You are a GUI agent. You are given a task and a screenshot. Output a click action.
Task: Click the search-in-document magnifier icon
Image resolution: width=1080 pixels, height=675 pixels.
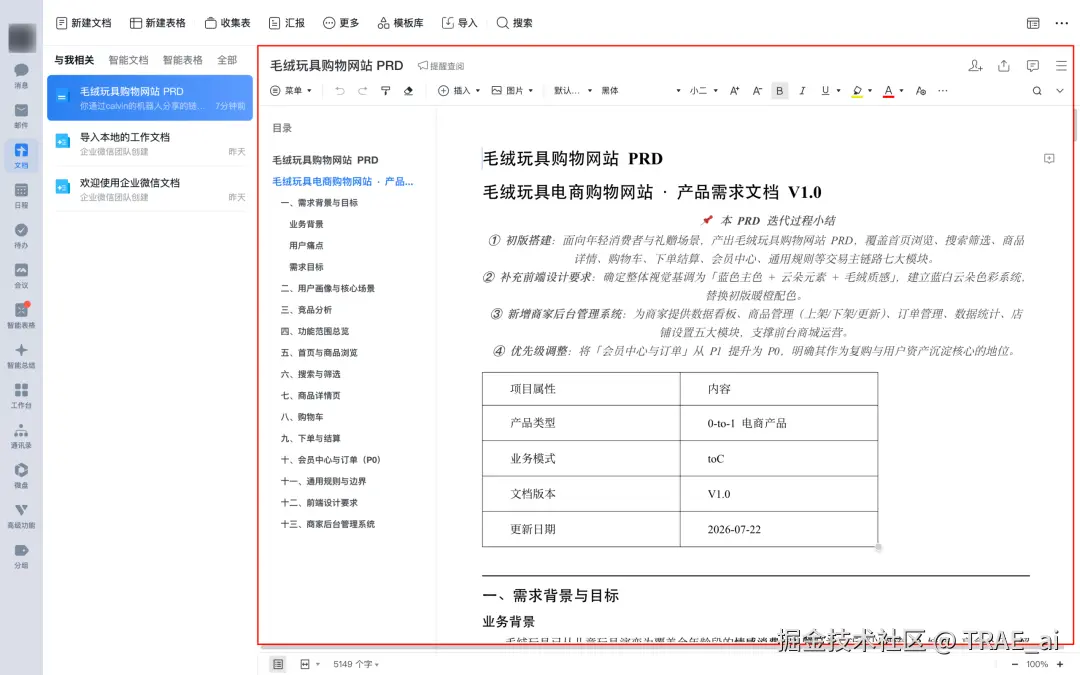click(x=1037, y=91)
